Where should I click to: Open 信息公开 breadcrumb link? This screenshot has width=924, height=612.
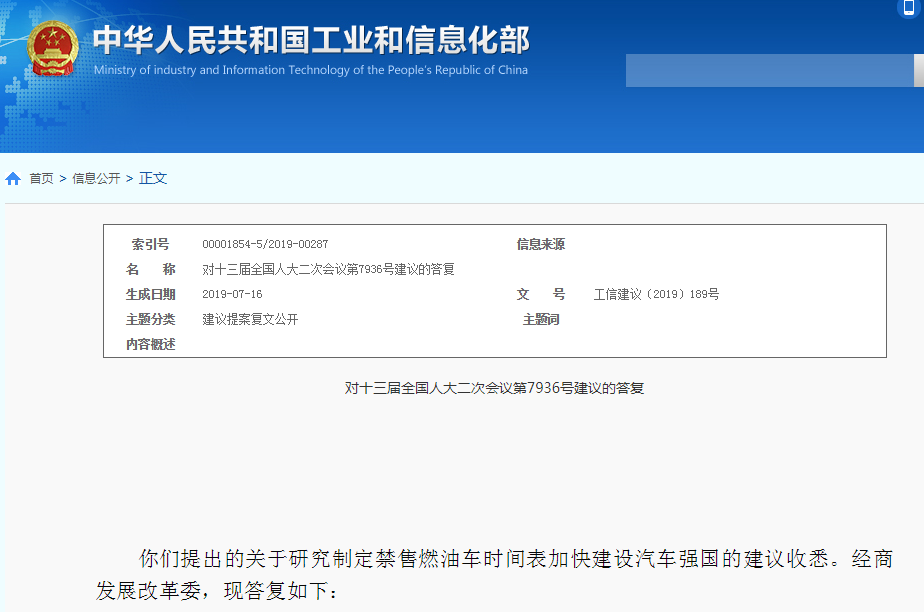tap(96, 179)
